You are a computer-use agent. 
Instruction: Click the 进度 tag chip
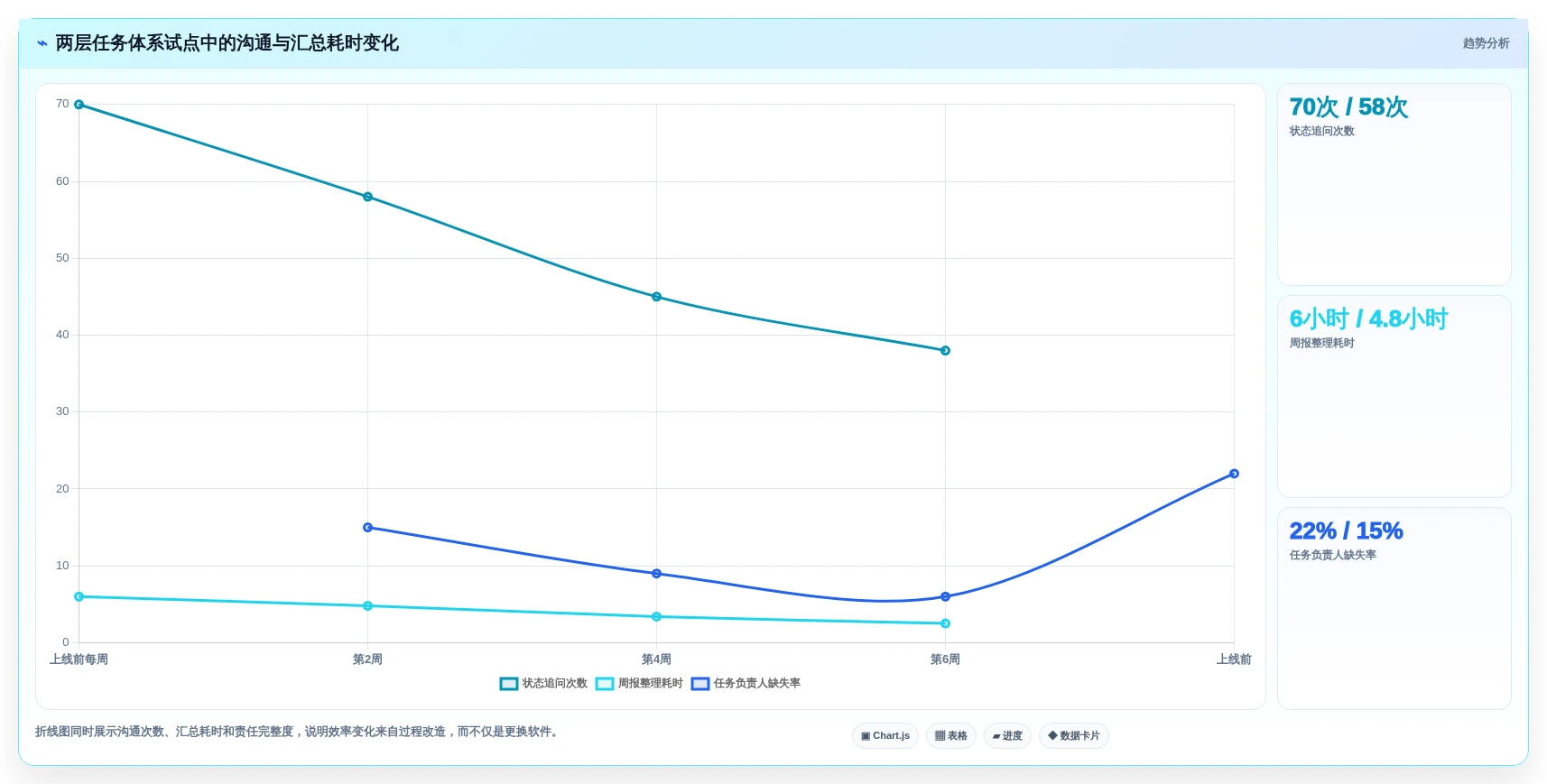pos(1007,736)
